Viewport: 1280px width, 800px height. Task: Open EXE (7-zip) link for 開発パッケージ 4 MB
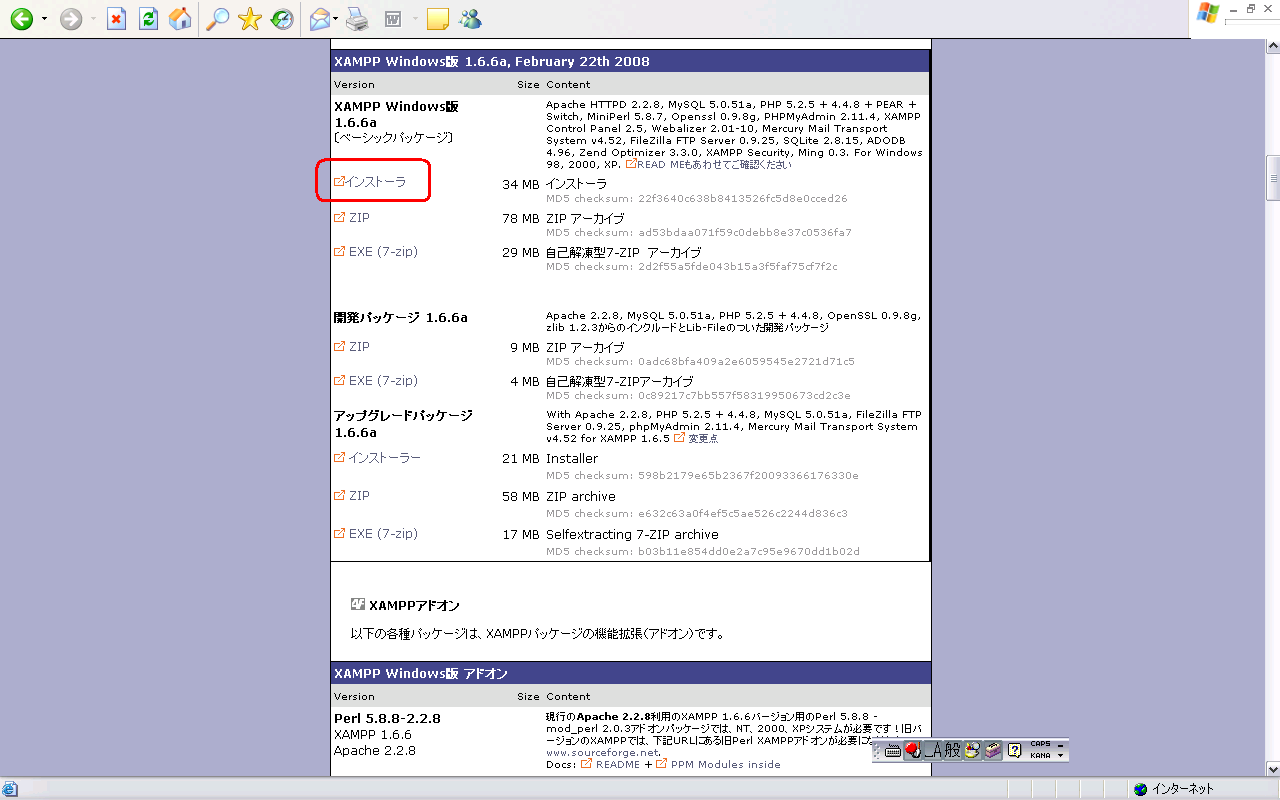[x=383, y=381]
